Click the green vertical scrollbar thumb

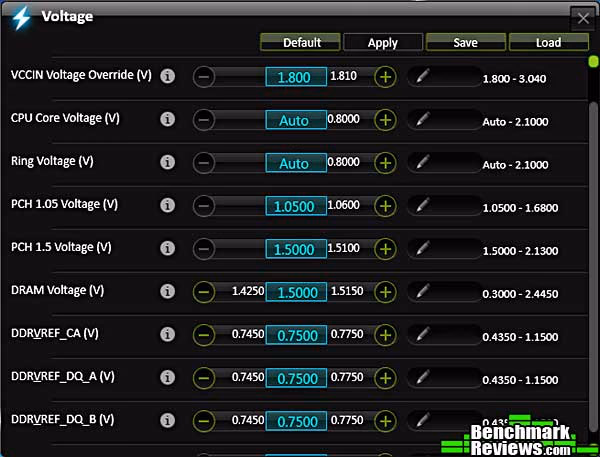click(x=593, y=61)
